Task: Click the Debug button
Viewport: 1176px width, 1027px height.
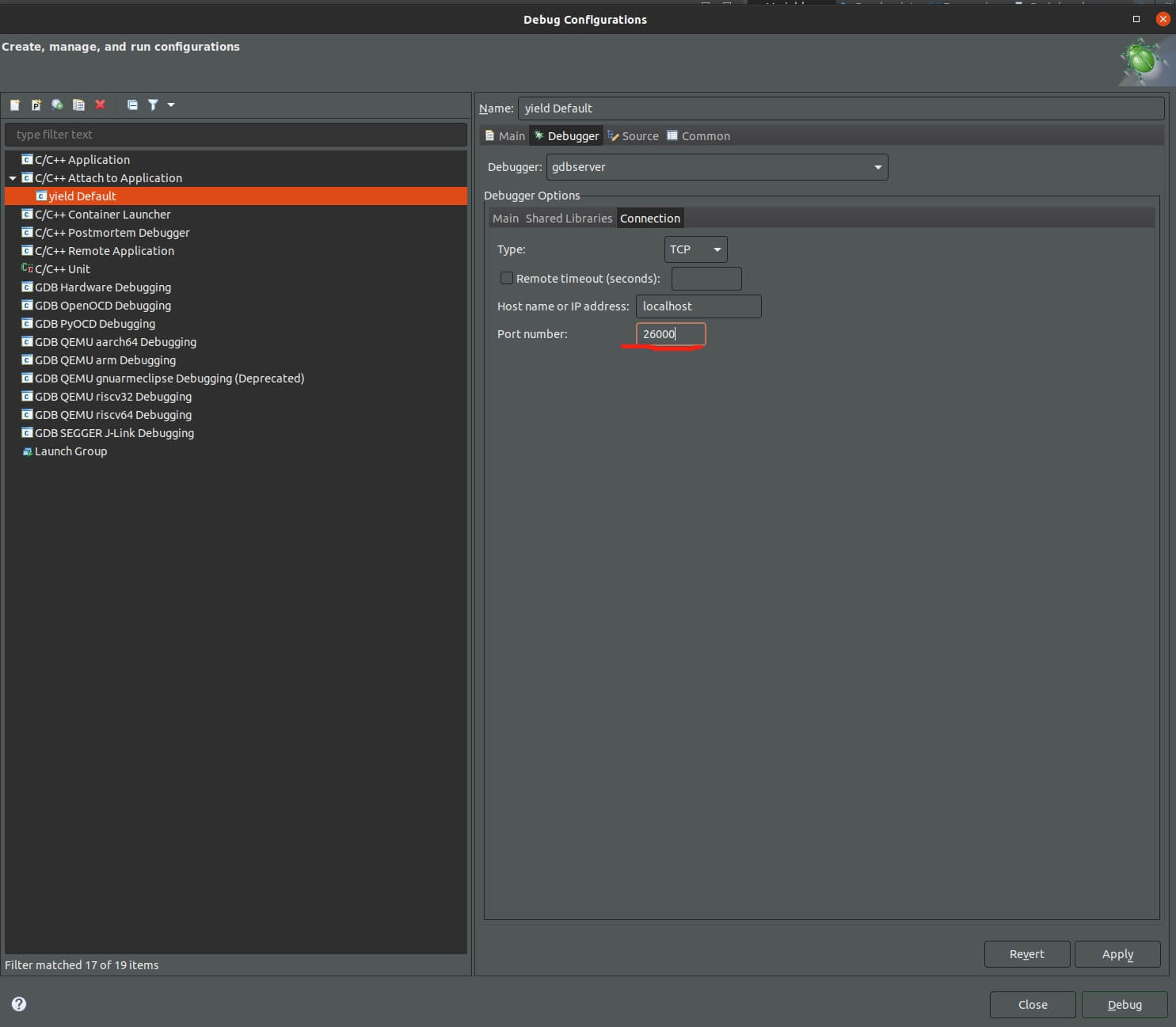Action: tap(1125, 1005)
